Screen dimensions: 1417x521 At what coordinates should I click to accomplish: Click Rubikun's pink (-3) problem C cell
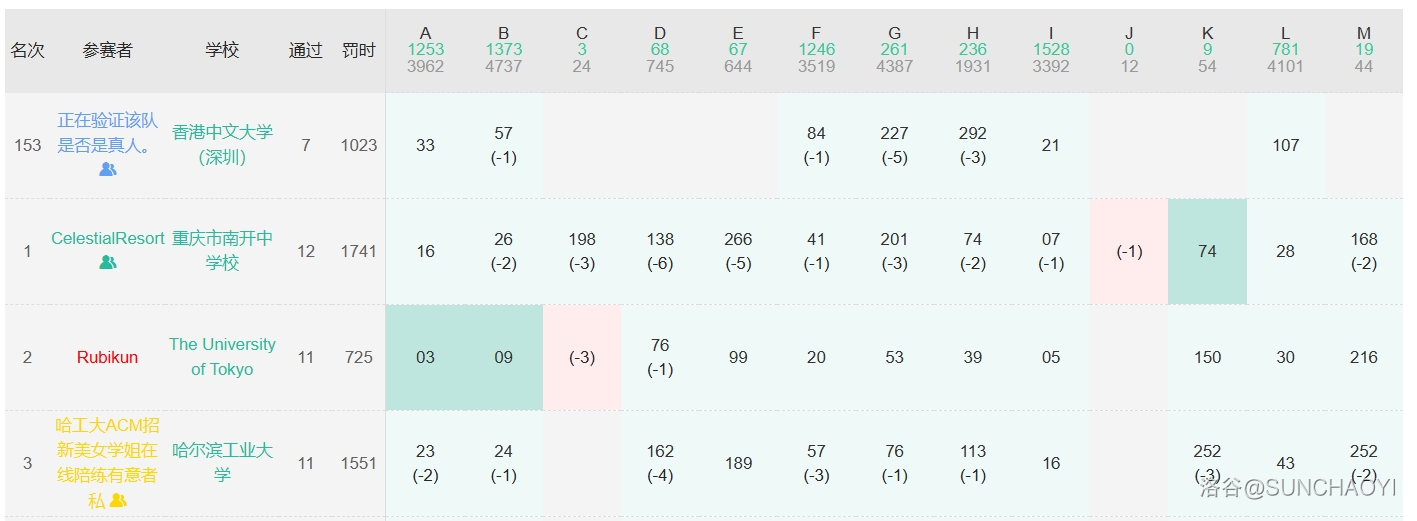tap(581, 357)
